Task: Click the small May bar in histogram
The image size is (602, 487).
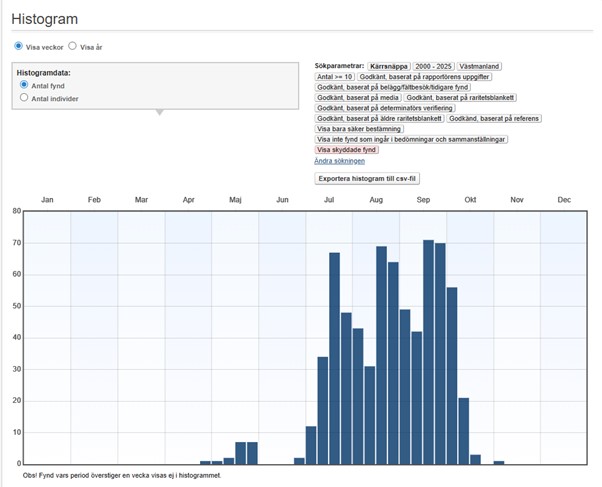Action: 241,453
